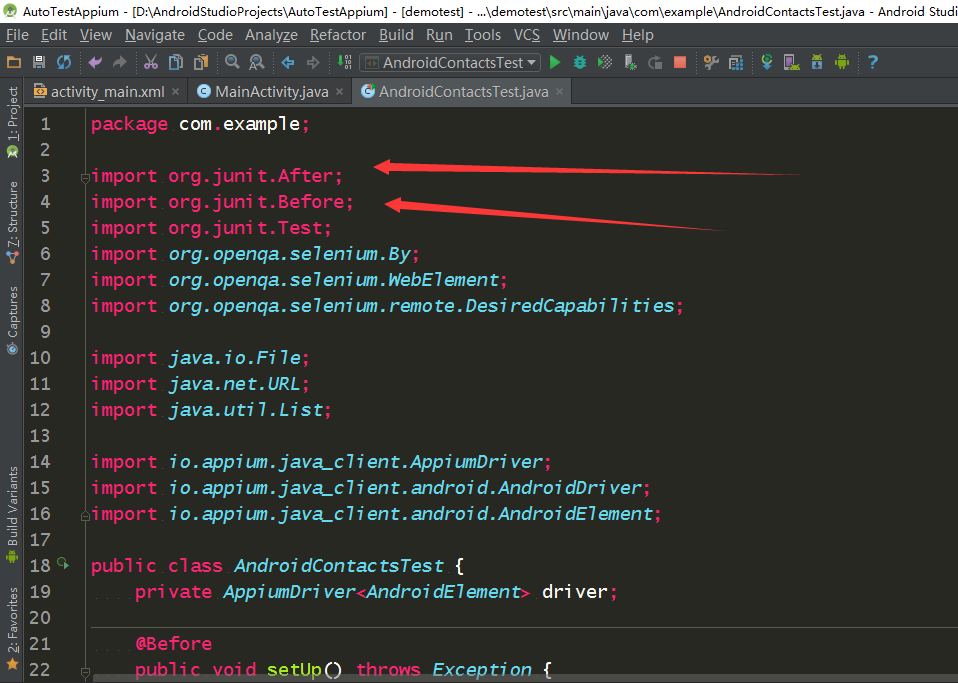Image resolution: width=958 pixels, height=683 pixels.
Task: Click the Save All floppy icon
Action: pyautogui.click(x=38, y=62)
